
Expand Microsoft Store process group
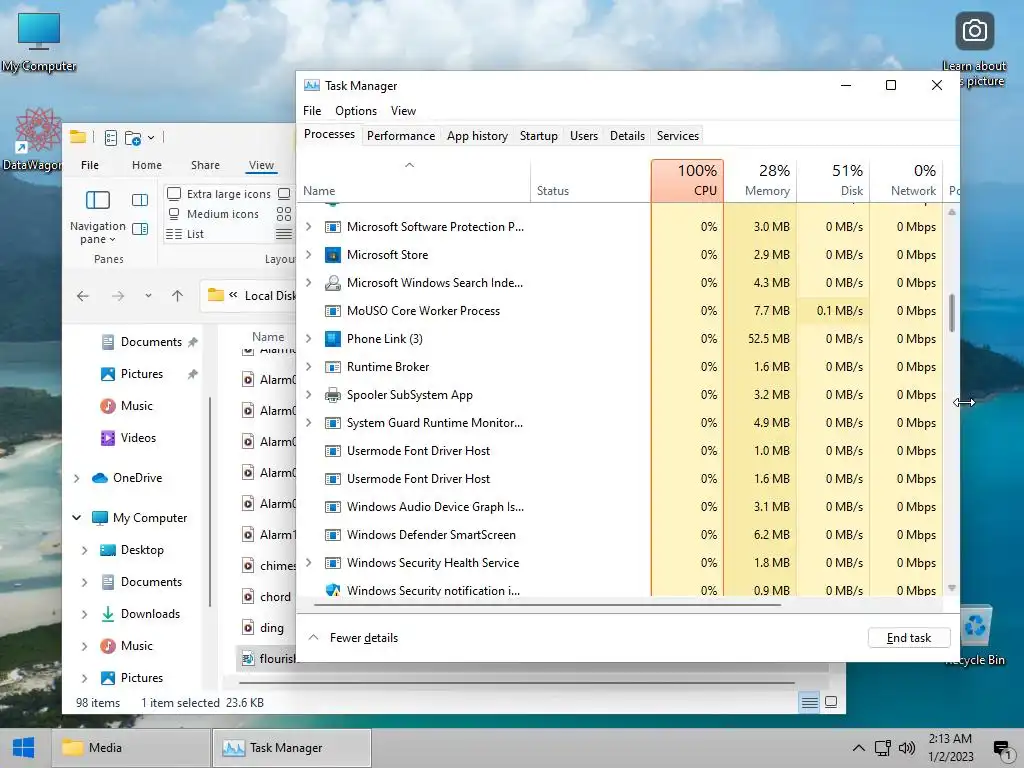(x=309, y=255)
